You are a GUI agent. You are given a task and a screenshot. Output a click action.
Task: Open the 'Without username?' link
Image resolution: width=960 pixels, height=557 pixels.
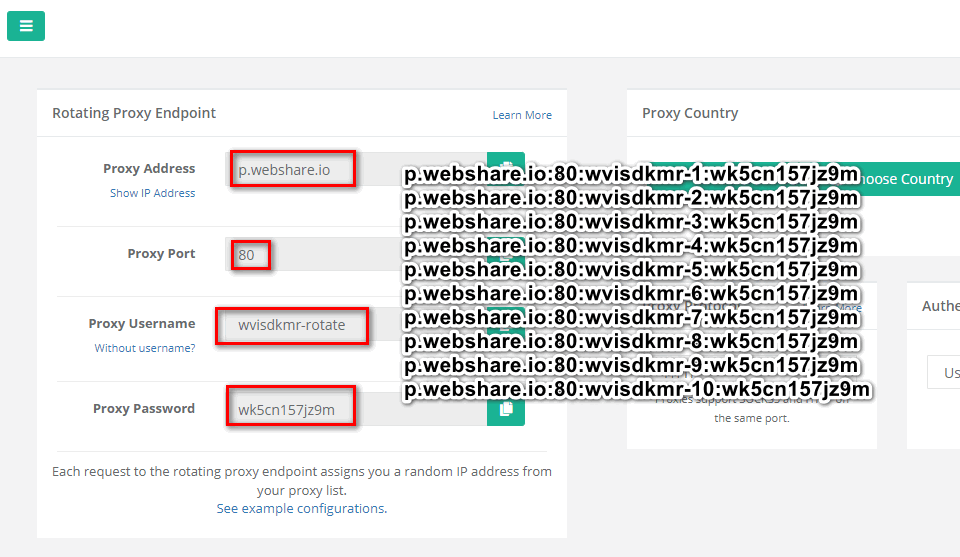144,348
